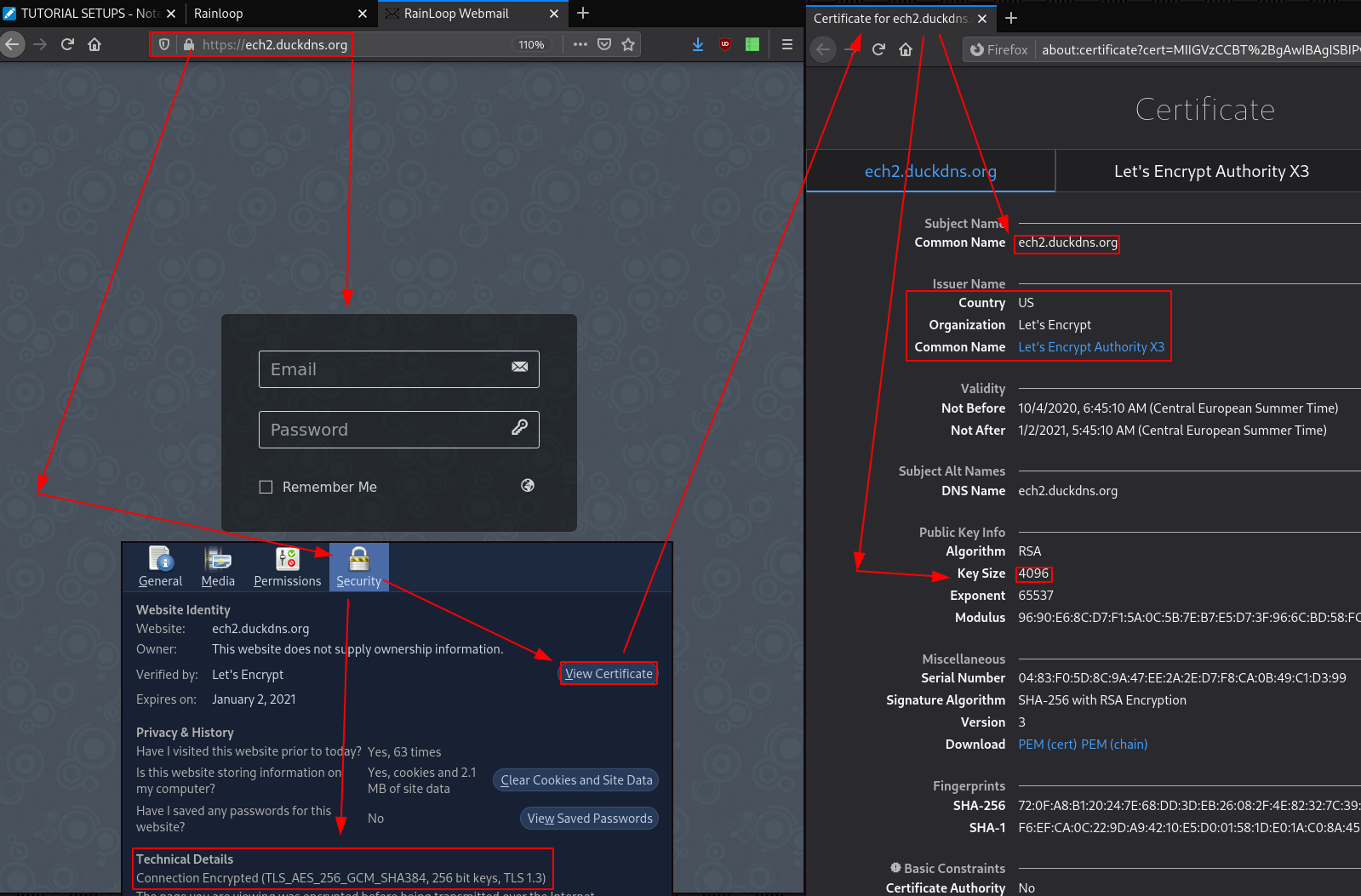1361x896 pixels.
Task: Click the Email input field
Action: (x=399, y=369)
